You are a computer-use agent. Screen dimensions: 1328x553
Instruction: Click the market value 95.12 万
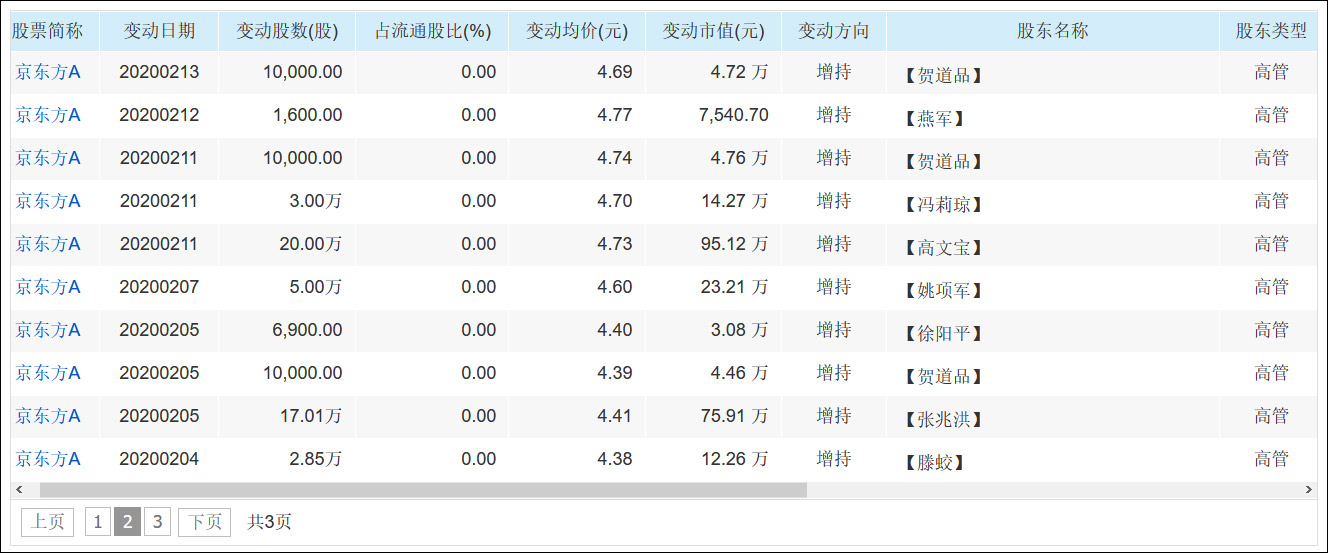(x=734, y=244)
